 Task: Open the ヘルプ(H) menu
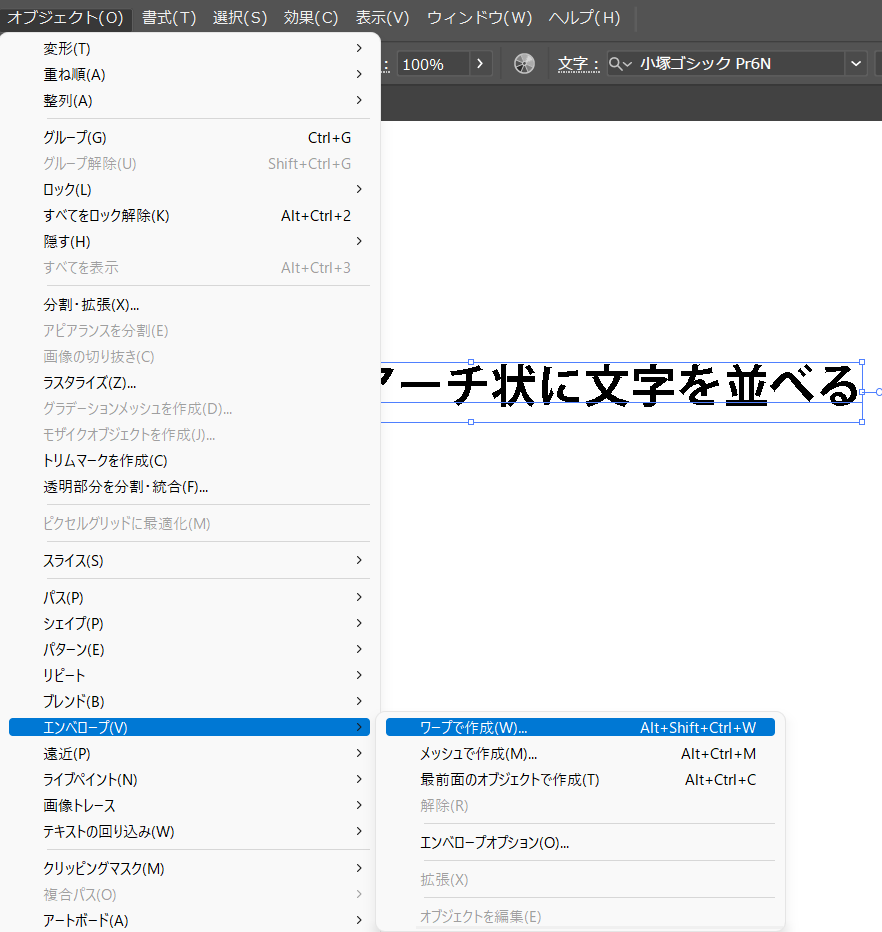click(584, 17)
